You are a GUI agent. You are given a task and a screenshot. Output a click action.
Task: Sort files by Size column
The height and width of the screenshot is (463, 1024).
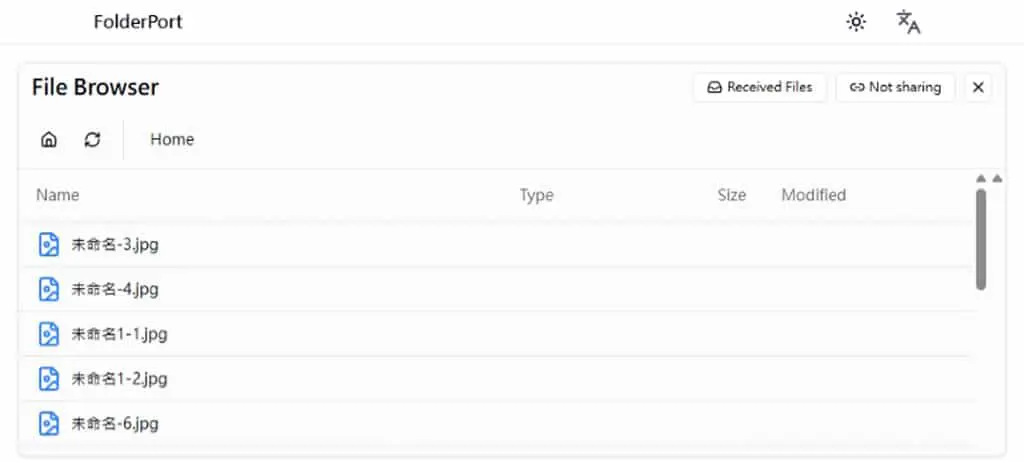[x=731, y=195]
